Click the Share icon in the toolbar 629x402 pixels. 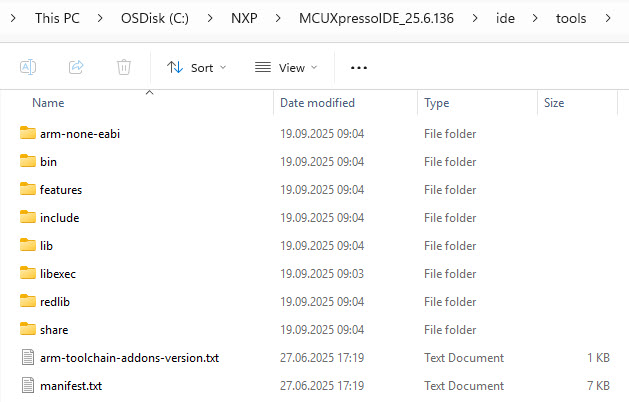click(76, 67)
